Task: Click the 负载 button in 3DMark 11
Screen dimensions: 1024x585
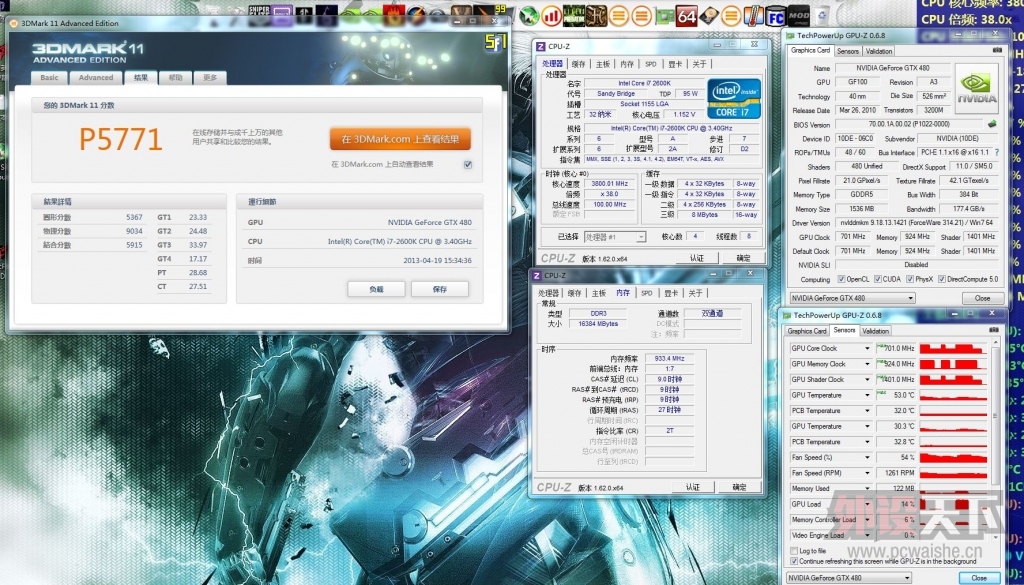Action: (376, 289)
